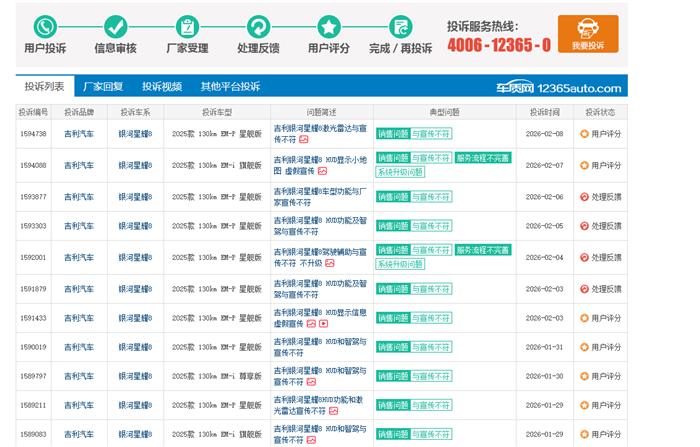Select the 投诉列表 tab
This screenshot has width=700, height=447.
[44, 87]
